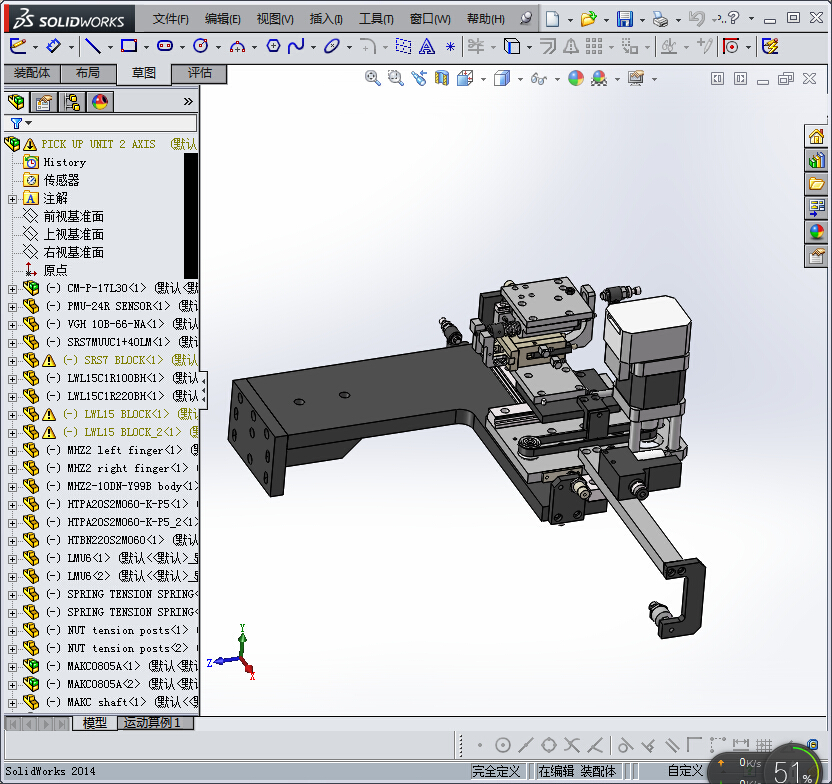
Task: Expand the panel tabs double-arrow chevron
Action: [188, 101]
